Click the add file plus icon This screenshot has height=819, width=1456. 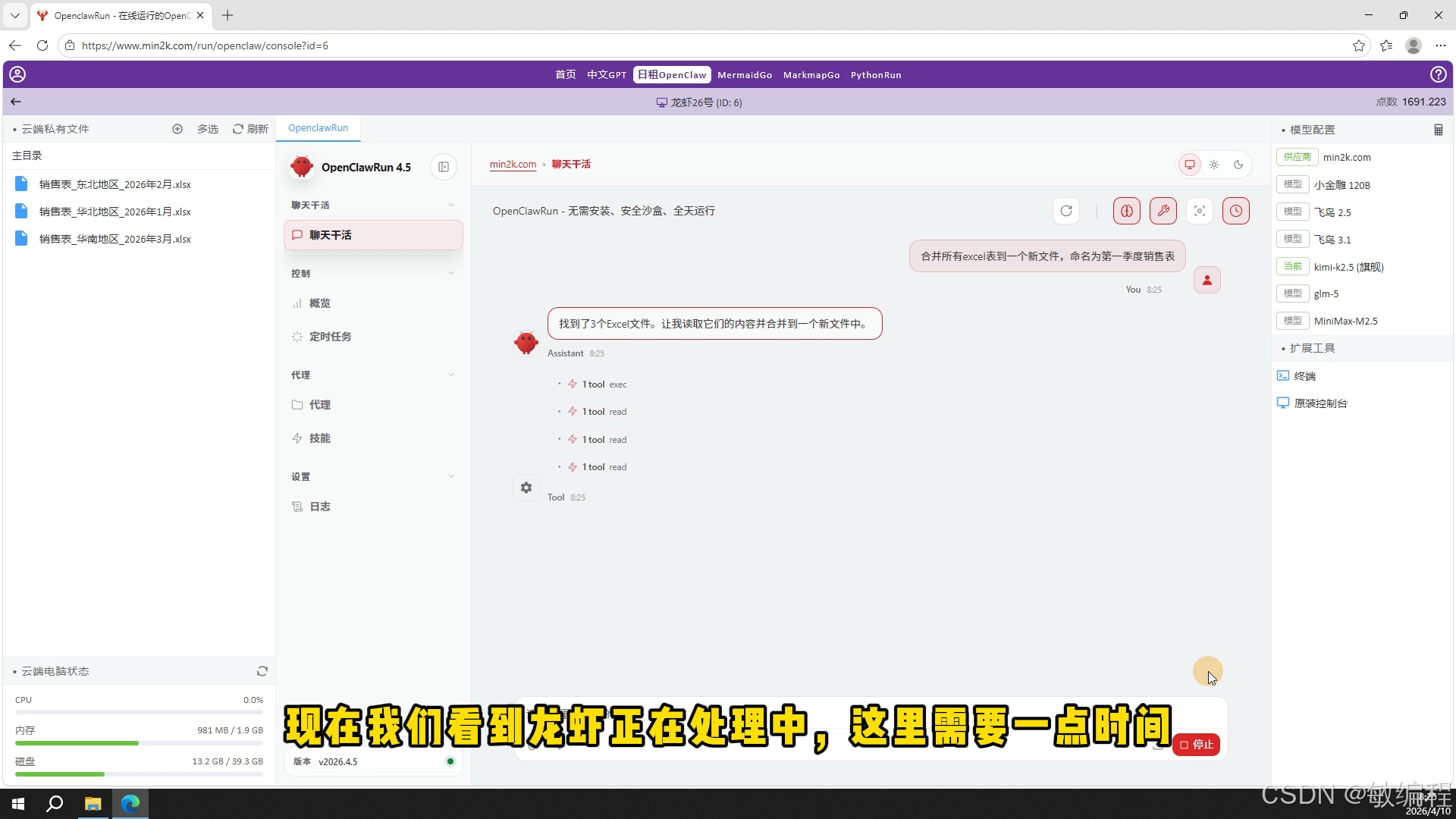point(177,129)
